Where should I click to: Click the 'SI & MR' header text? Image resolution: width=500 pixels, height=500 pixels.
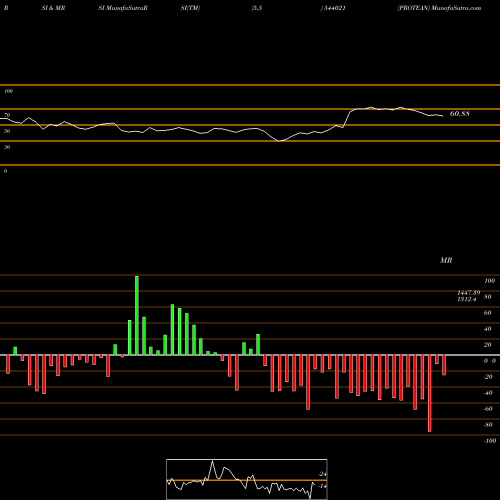(53, 8)
